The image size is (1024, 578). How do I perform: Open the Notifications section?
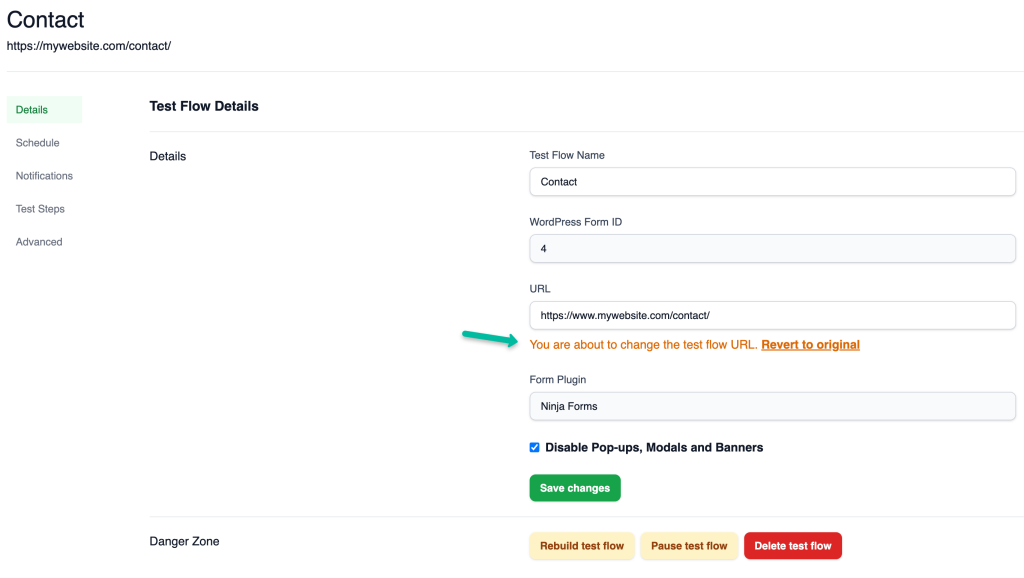tap(44, 176)
